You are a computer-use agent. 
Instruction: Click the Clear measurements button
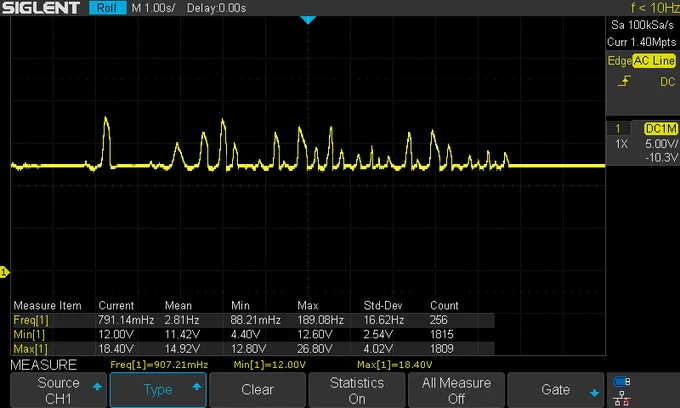click(257, 390)
